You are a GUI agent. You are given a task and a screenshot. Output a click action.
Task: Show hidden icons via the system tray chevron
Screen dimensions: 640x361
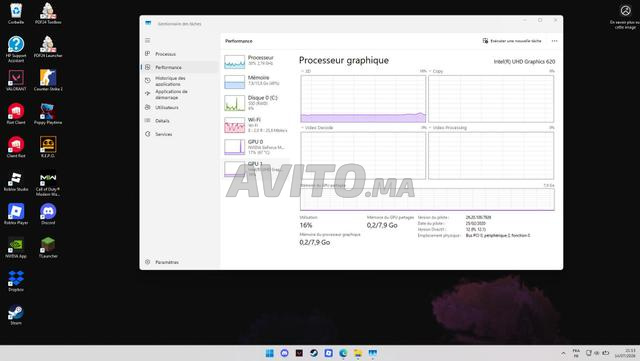563,353
